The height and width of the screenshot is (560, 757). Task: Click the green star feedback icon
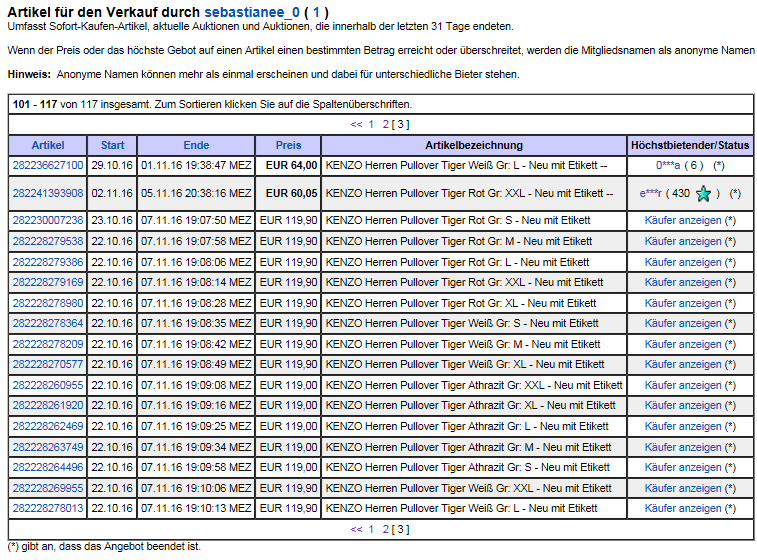click(703, 194)
